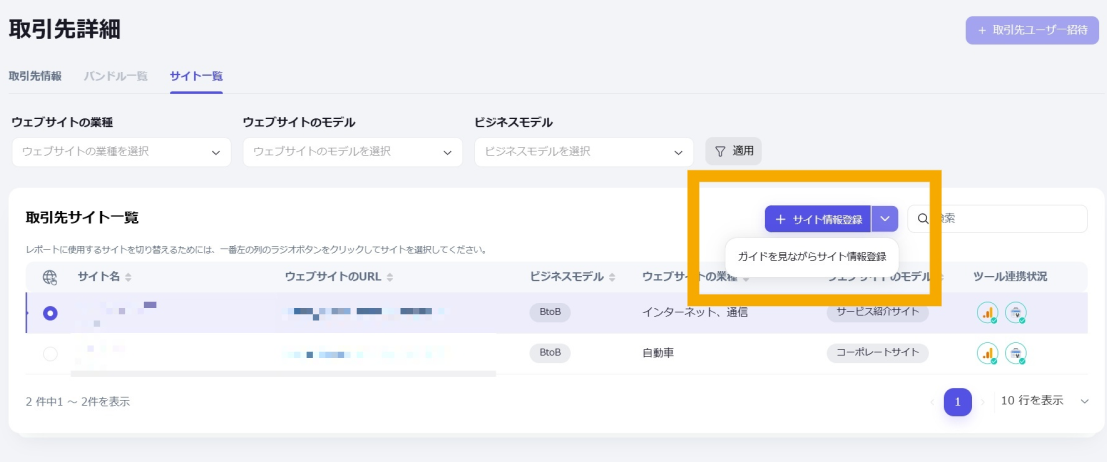
Task: Click Google Analytics icon in first row
Action: 988,313
